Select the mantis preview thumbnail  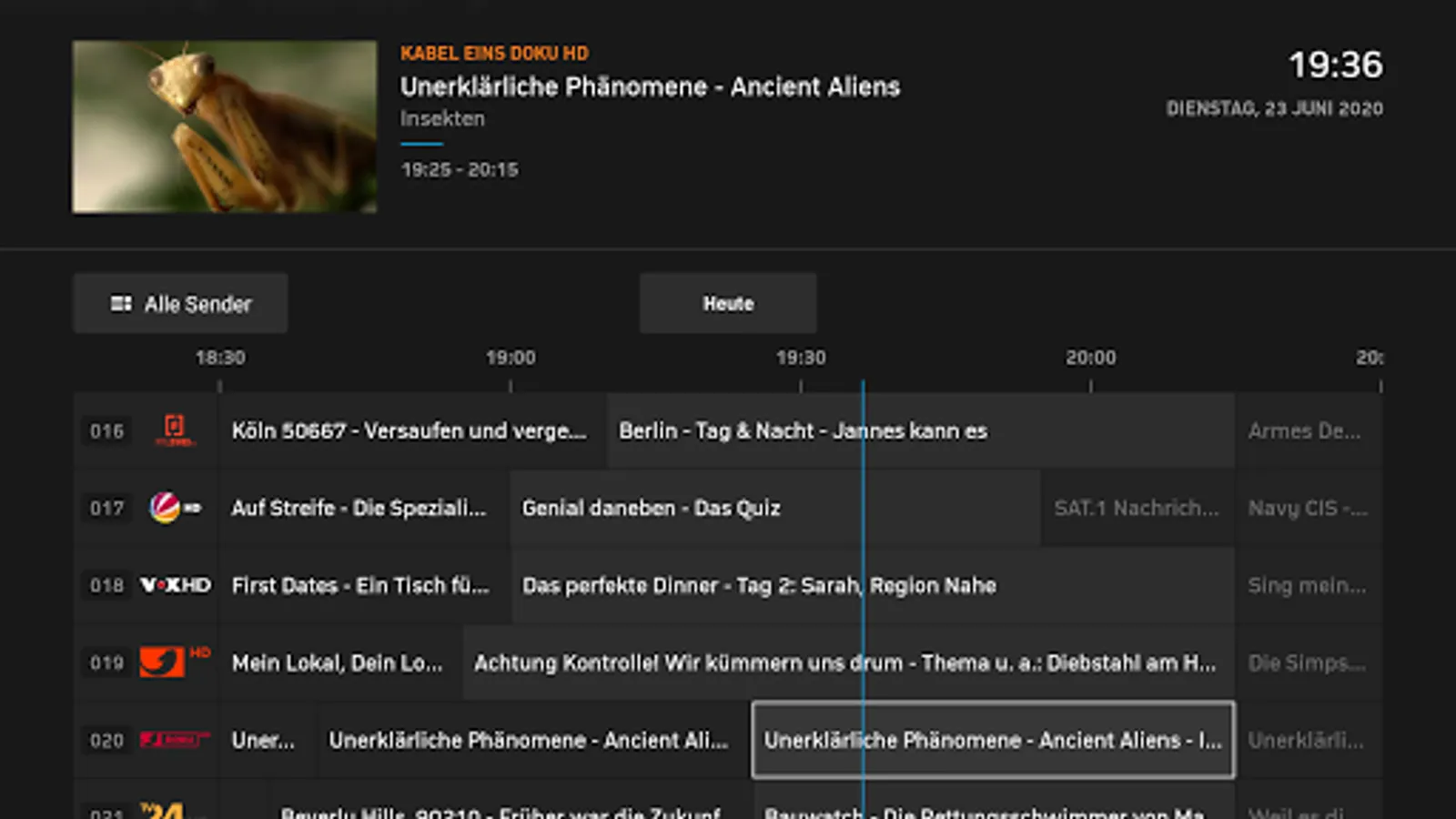tap(225, 126)
